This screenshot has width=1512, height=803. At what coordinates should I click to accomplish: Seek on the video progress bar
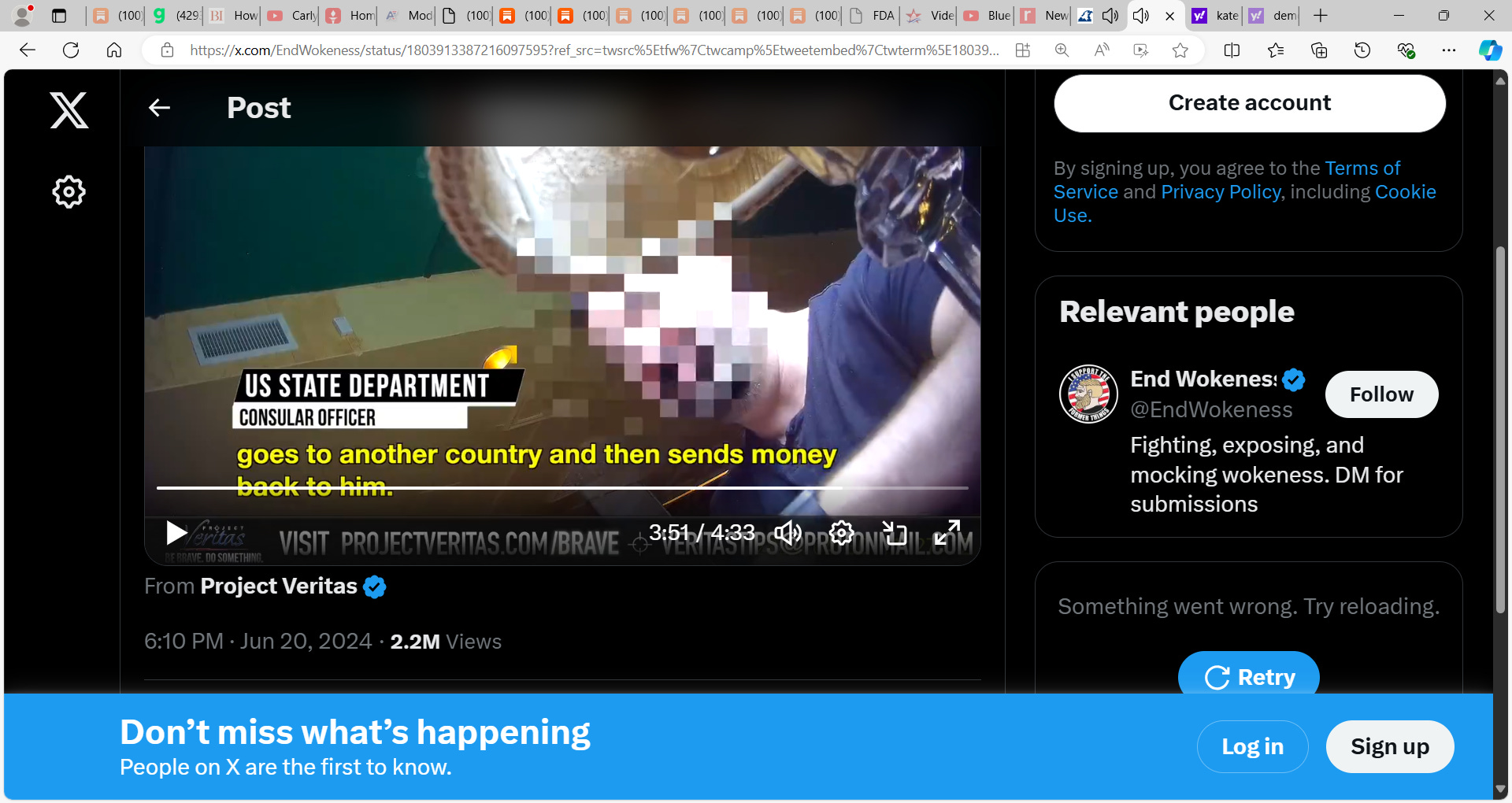click(x=562, y=488)
